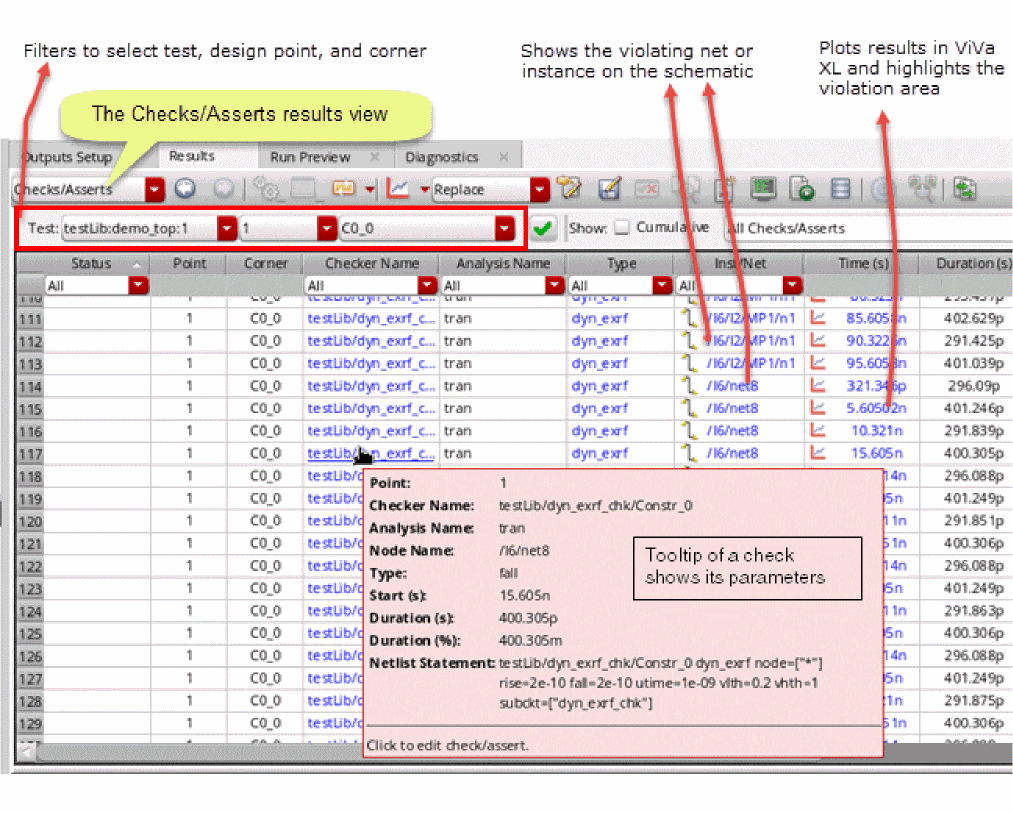Expand the Test testLib:demo_top:1 dropdown
This screenshot has height=813, width=1013.
[x=227, y=229]
